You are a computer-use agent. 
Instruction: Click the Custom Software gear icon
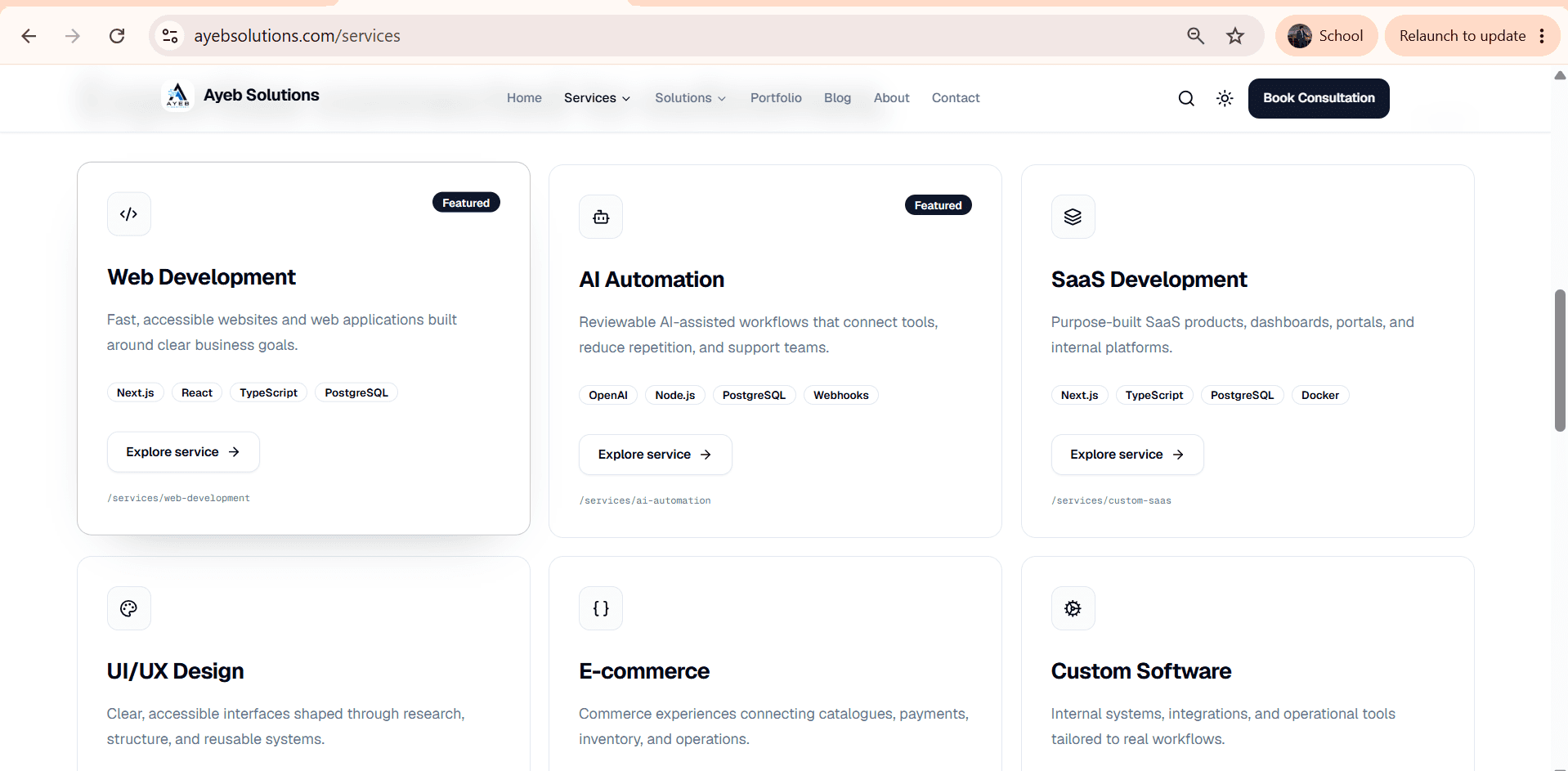pos(1073,608)
